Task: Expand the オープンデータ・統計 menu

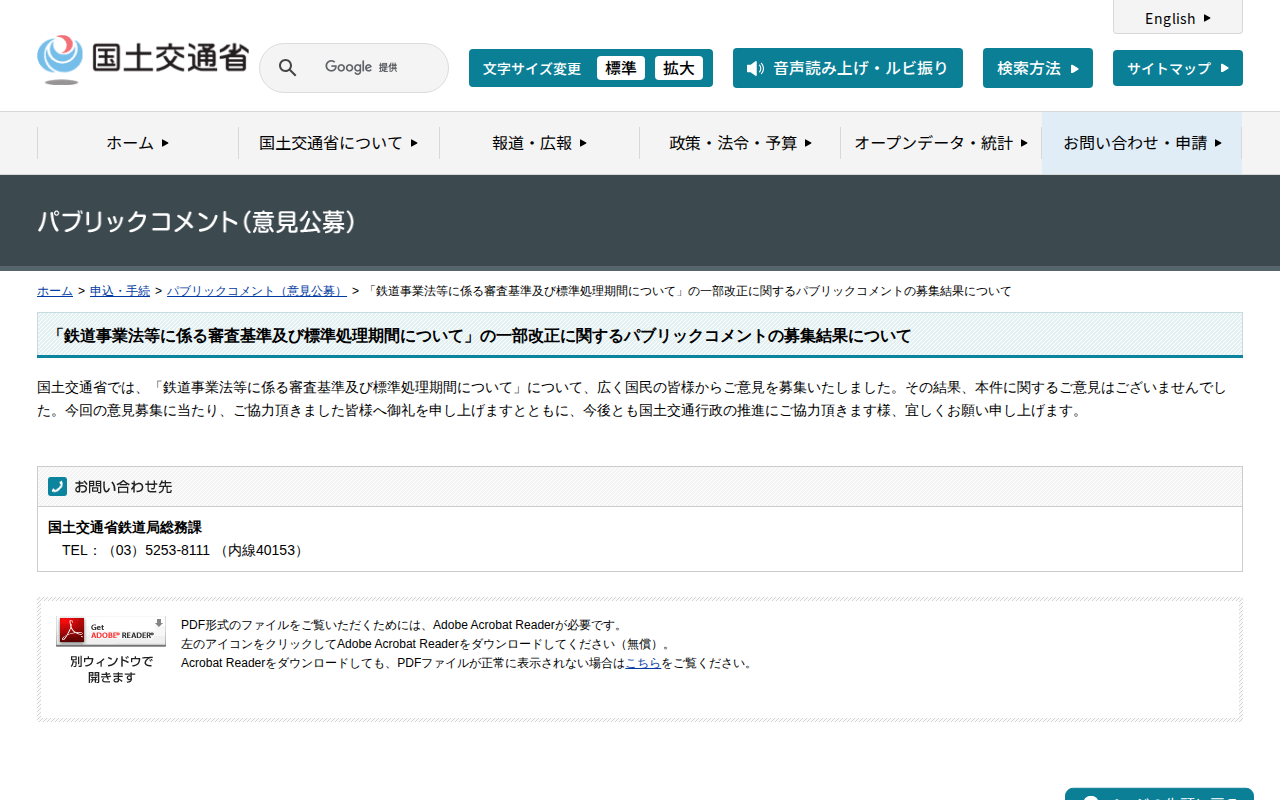Action: tap(940, 143)
